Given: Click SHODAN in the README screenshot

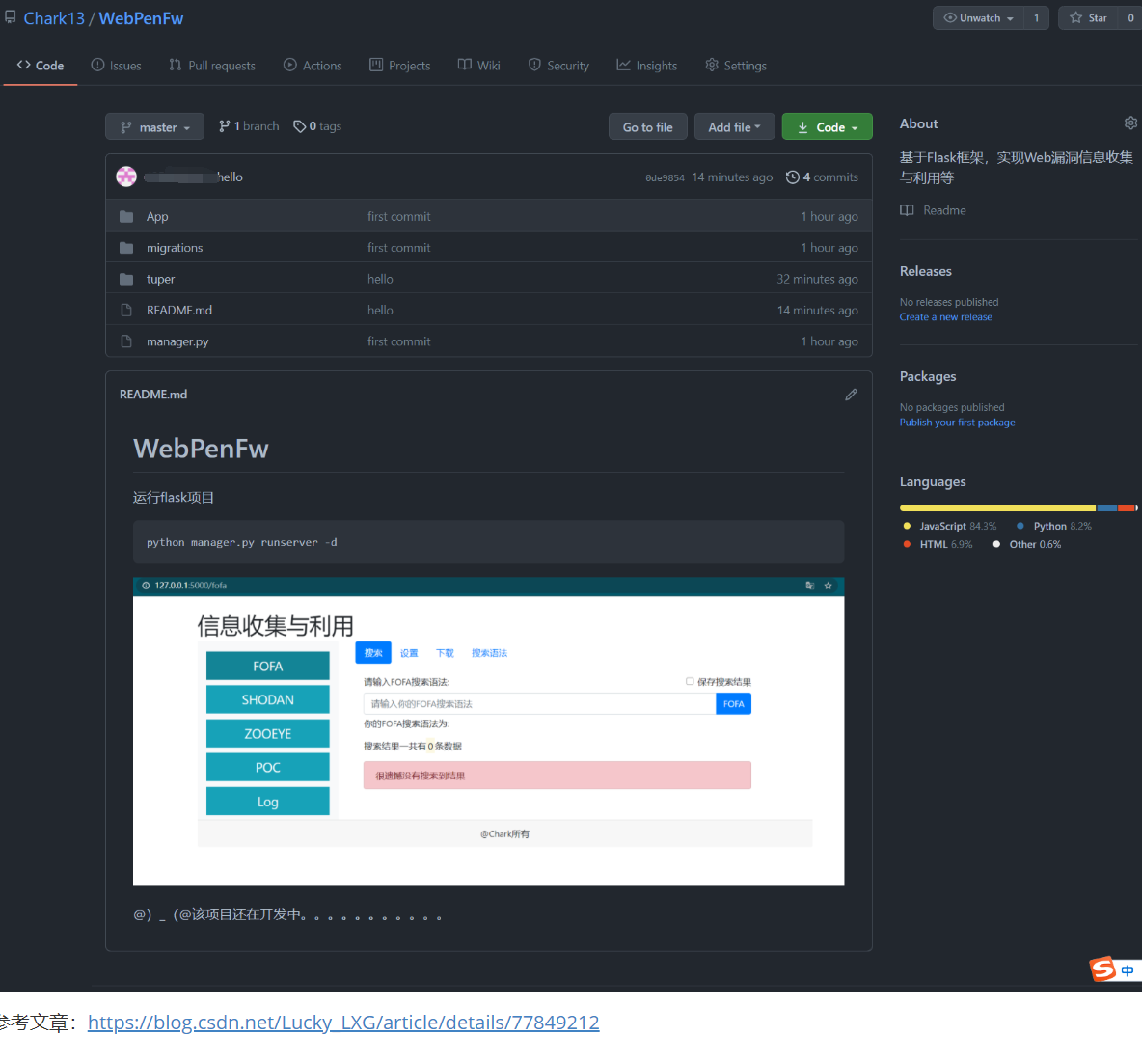Looking at the screenshot, I should coord(267,699).
